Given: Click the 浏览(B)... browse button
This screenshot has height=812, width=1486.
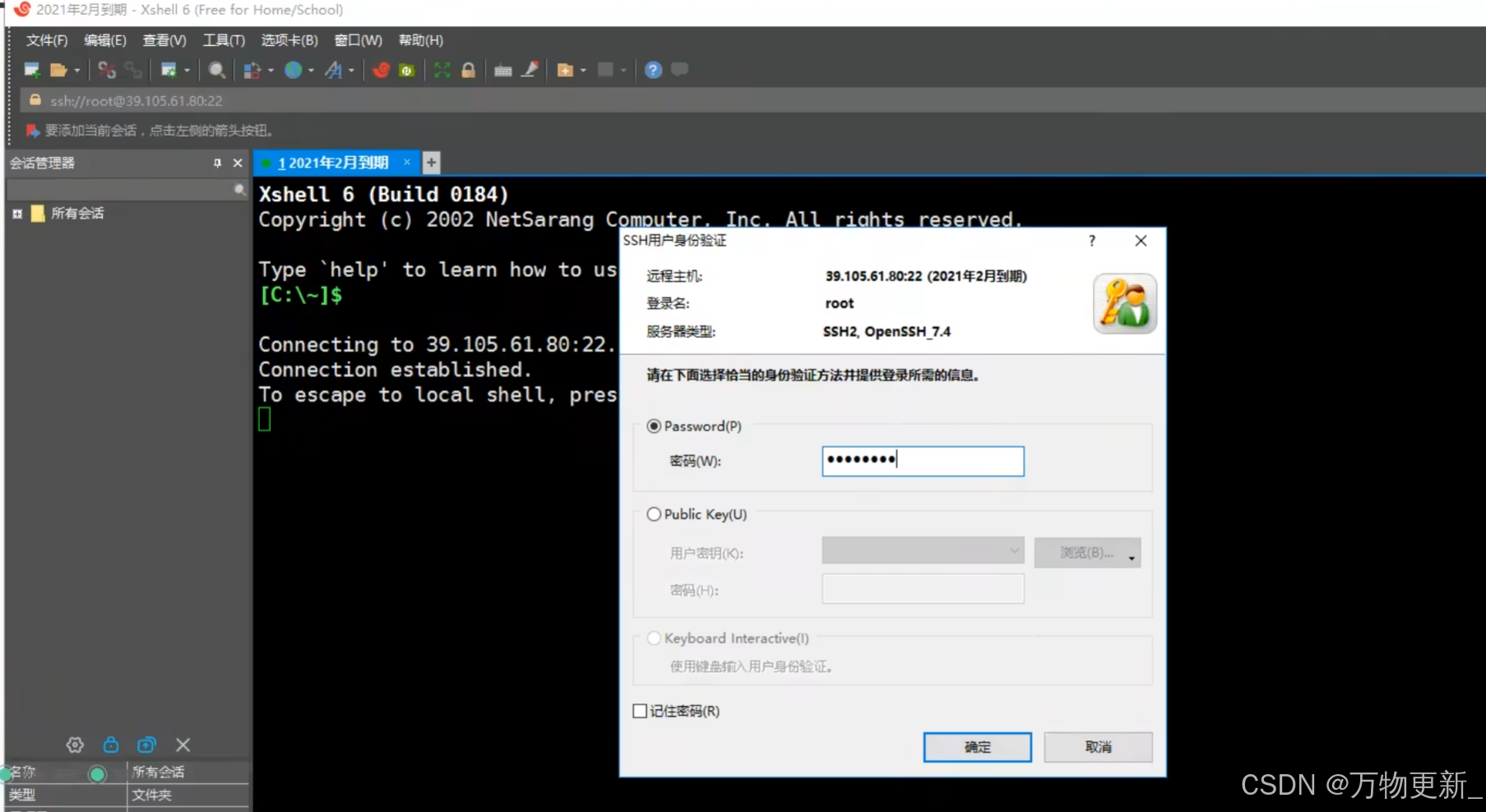Looking at the screenshot, I should 1087,552.
